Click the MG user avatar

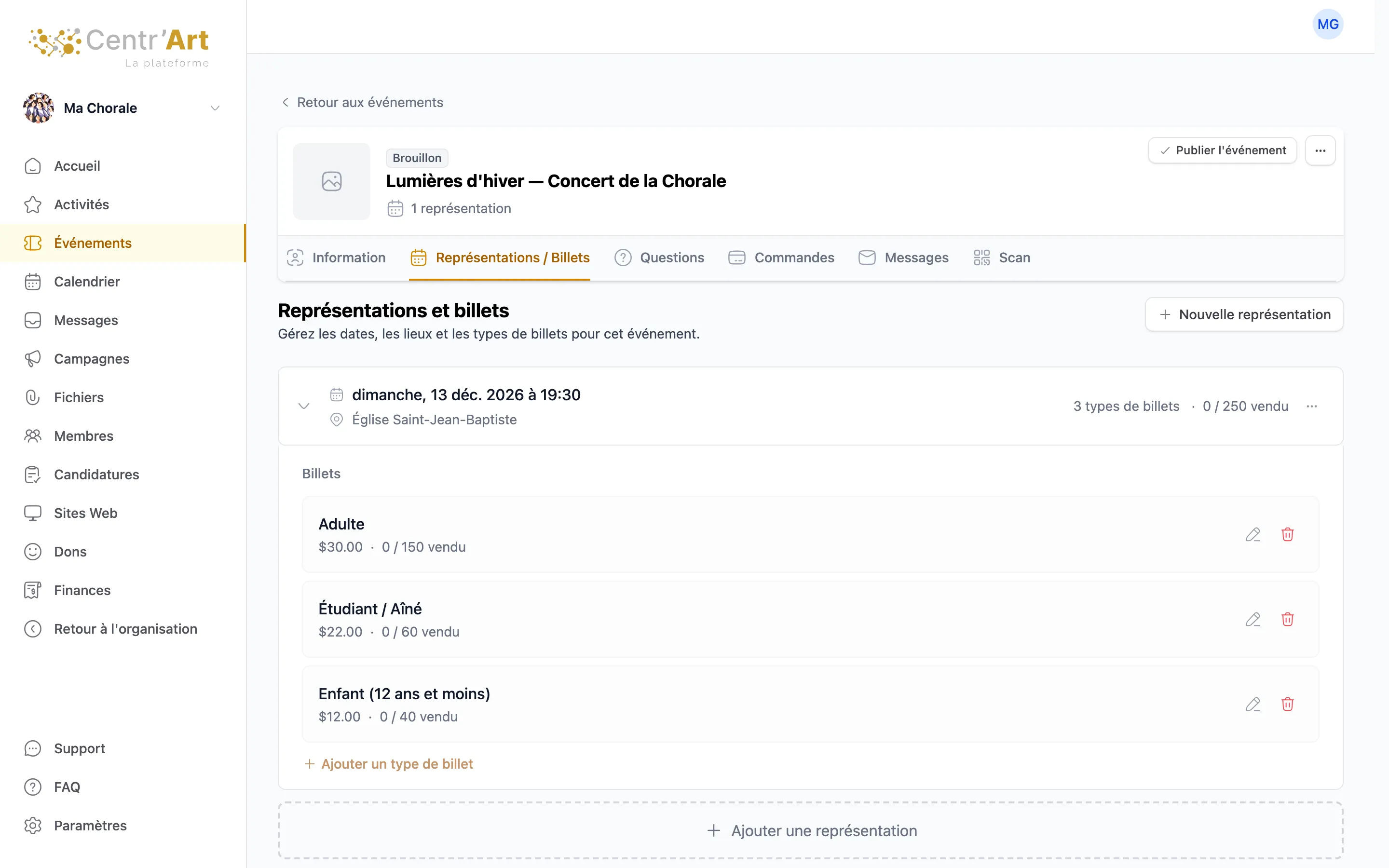[x=1328, y=24]
